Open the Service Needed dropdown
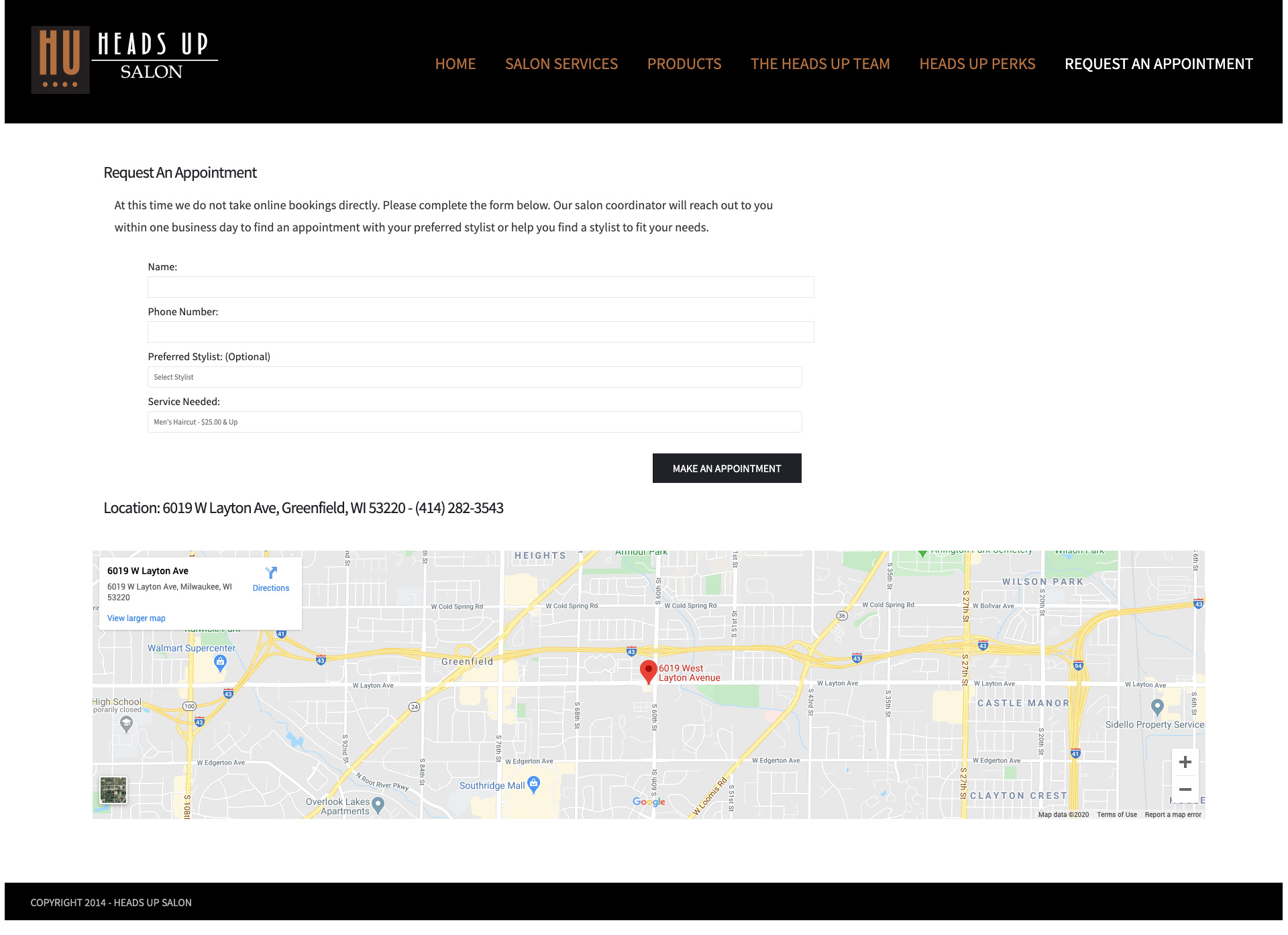1288x935 pixels. (x=474, y=422)
